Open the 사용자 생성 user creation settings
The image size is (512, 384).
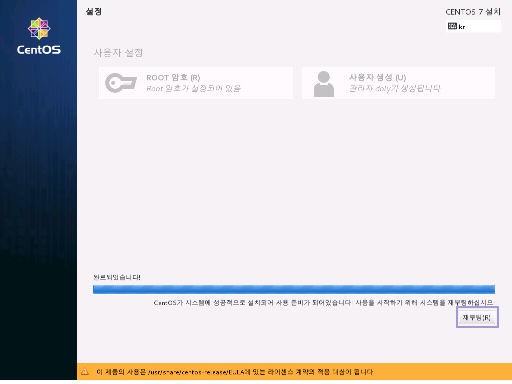coord(398,83)
